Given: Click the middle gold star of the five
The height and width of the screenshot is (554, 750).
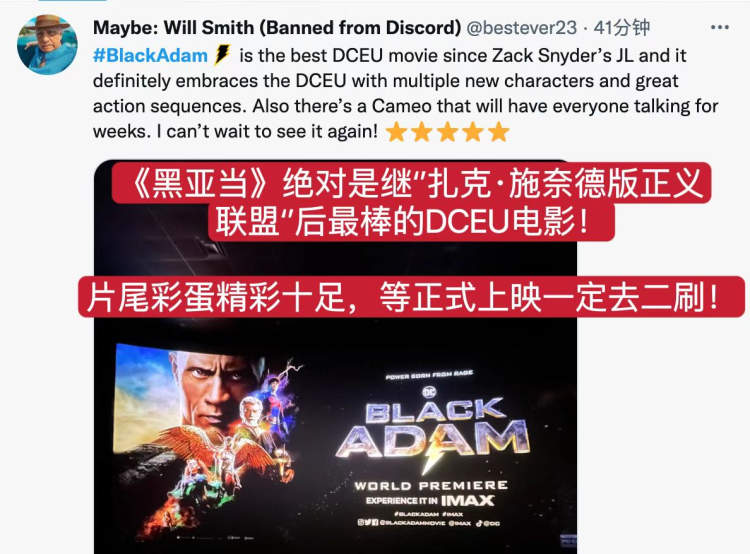Looking at the screenshot, I should coord(448,132).
